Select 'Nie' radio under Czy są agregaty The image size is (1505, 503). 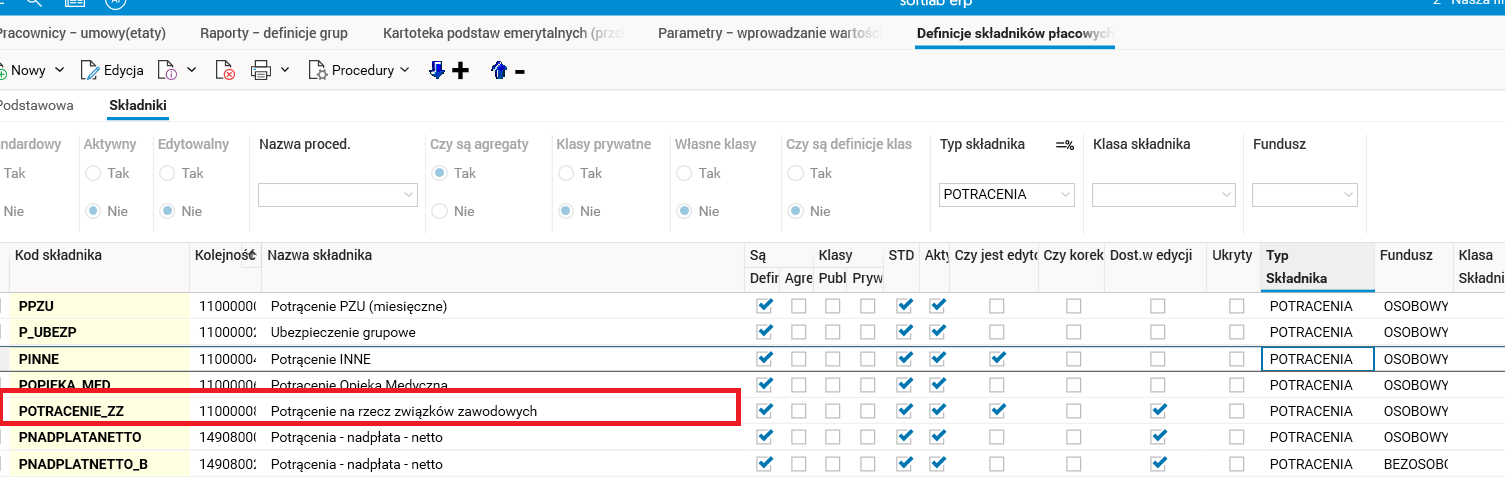pyautogui.click(x=440, y=211)
